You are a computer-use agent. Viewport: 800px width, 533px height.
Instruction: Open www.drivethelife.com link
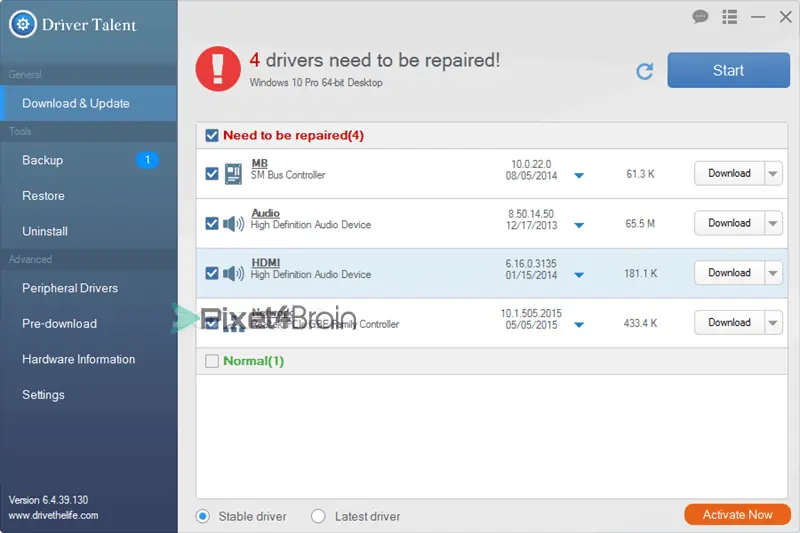[54, 515]
